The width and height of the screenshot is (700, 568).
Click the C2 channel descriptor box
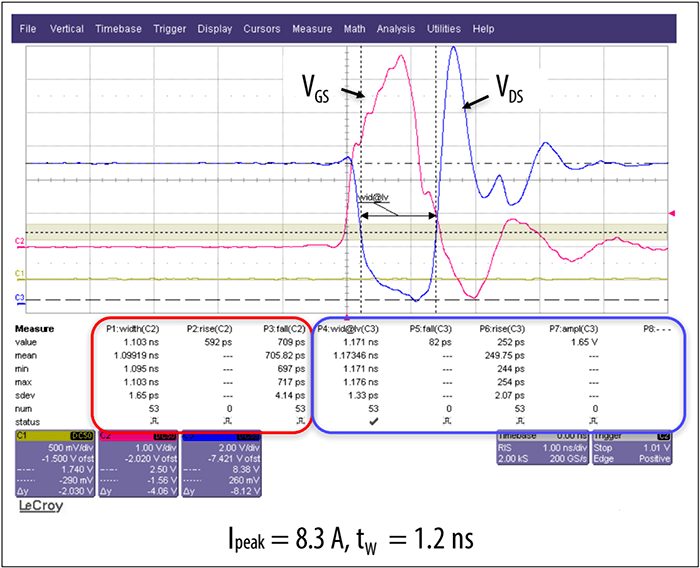pos(138,464)
